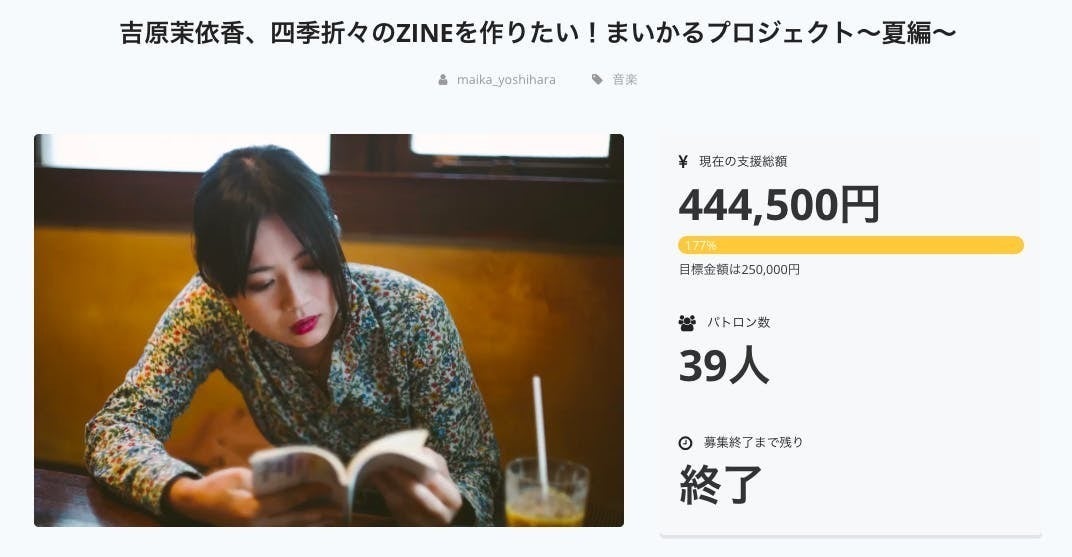This screenshot has width=1072, height=557.
Task: Click the project title heading
Action: (537, 32)
